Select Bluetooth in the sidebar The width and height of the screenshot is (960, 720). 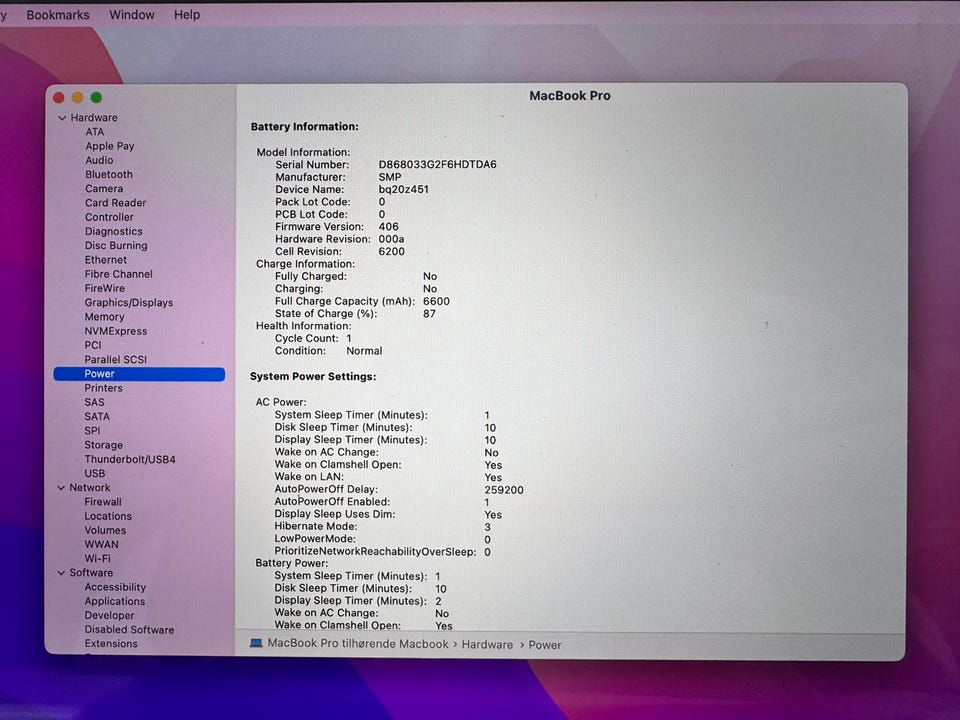[109, 174]
